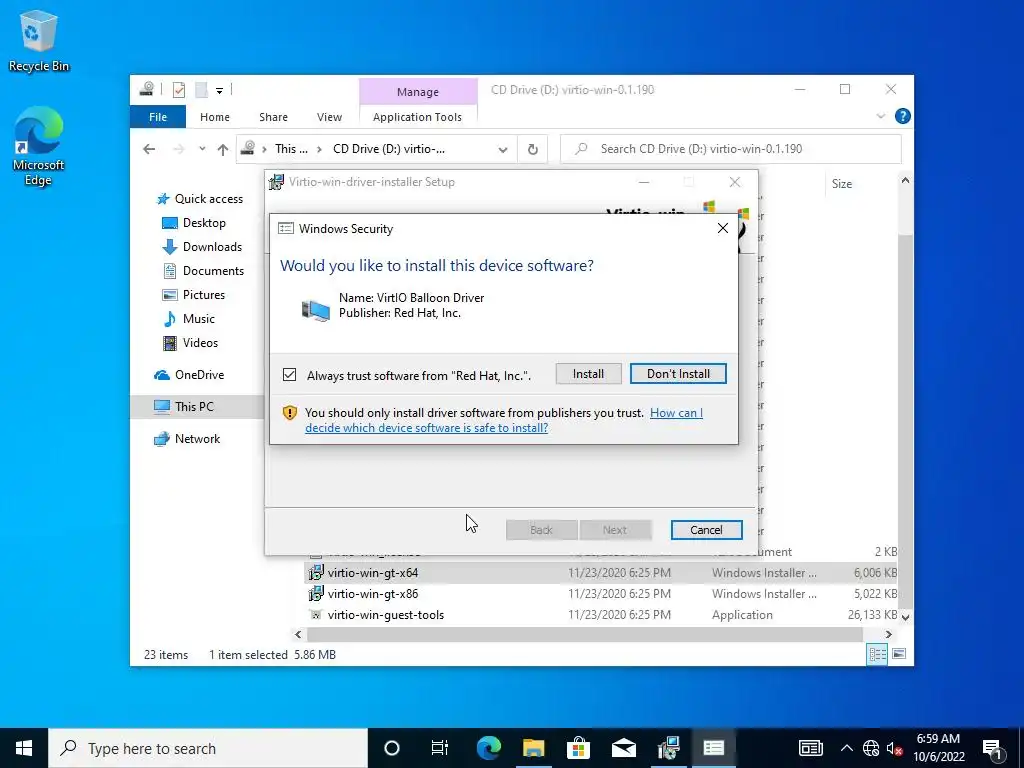
Task: Click the muted volume tray icon
Action: click(x=894, y=748)
